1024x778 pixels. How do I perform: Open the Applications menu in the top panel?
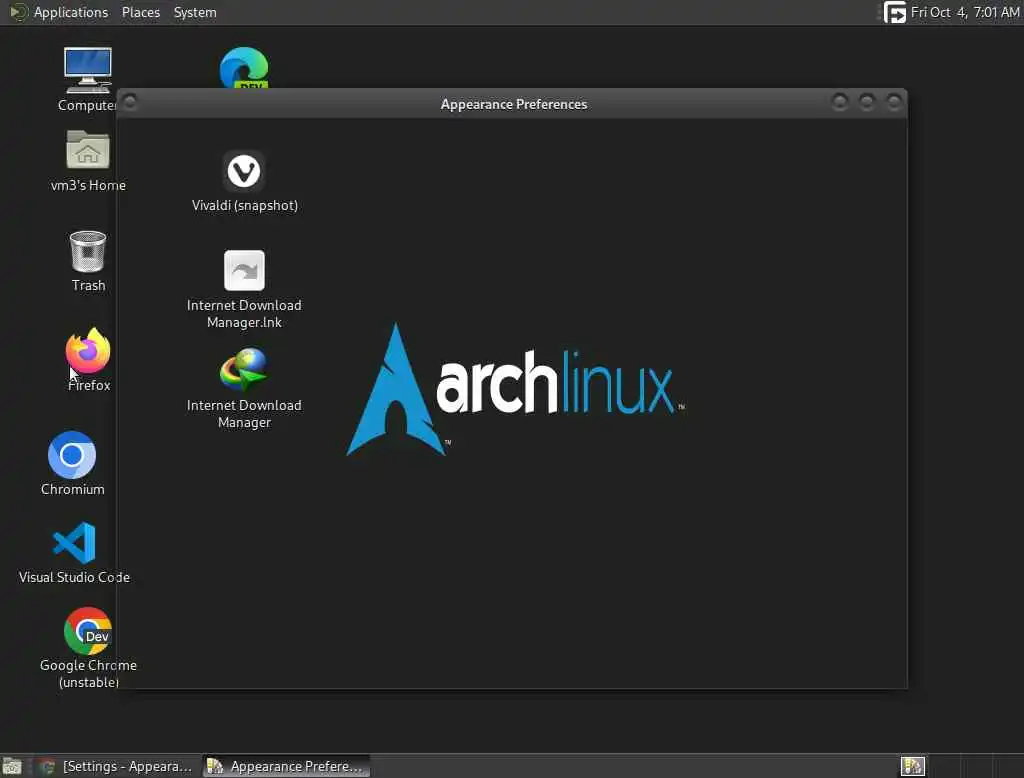point(71,12)
